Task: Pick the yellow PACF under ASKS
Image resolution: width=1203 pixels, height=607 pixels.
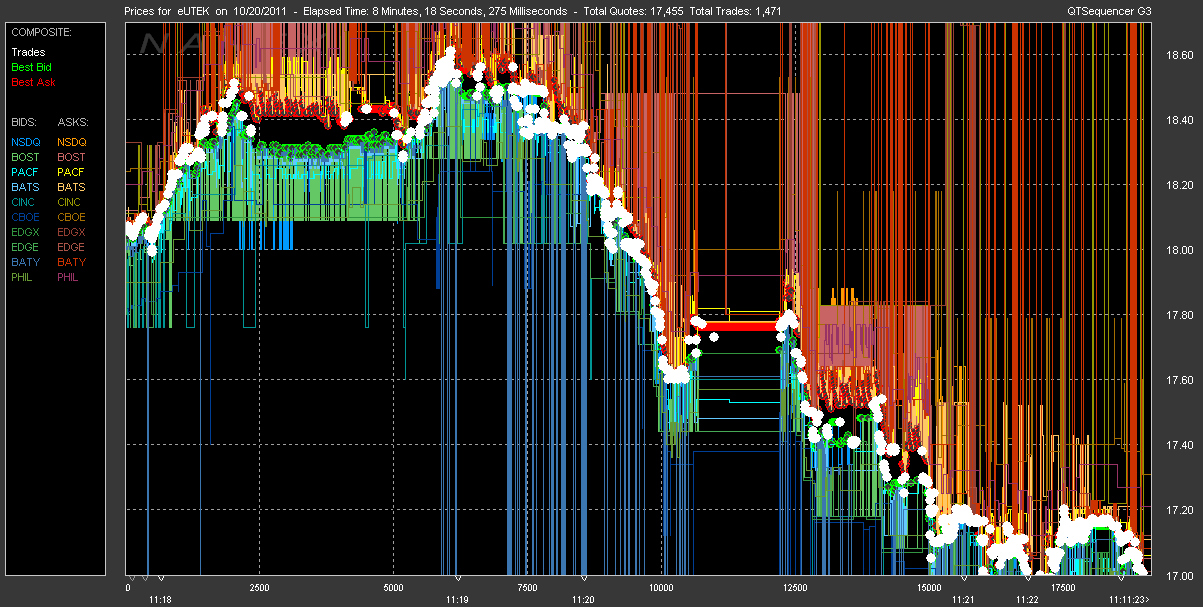Action: [x=72, y=172]
